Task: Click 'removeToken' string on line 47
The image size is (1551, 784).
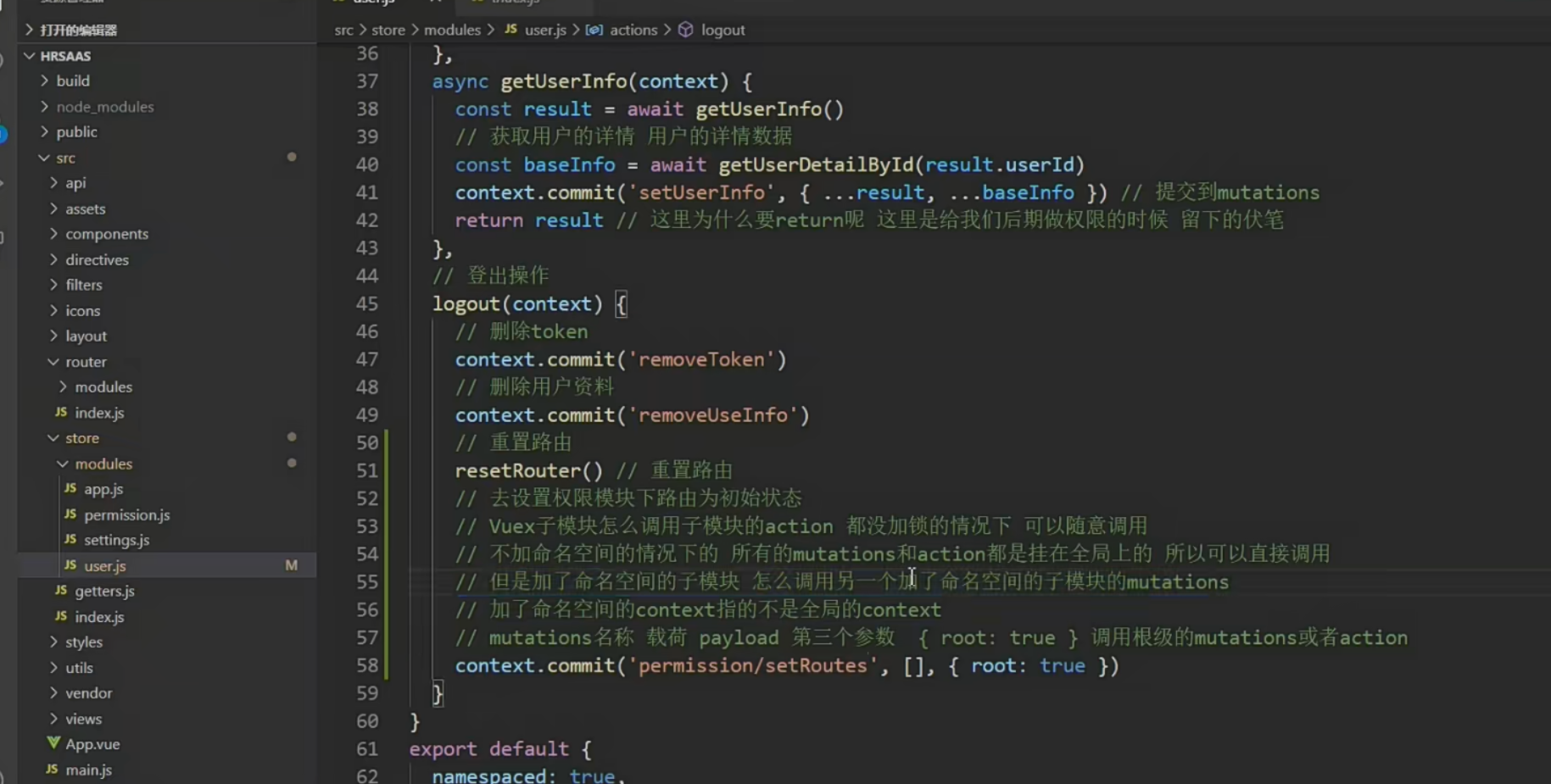Action: tap(701, 359)
